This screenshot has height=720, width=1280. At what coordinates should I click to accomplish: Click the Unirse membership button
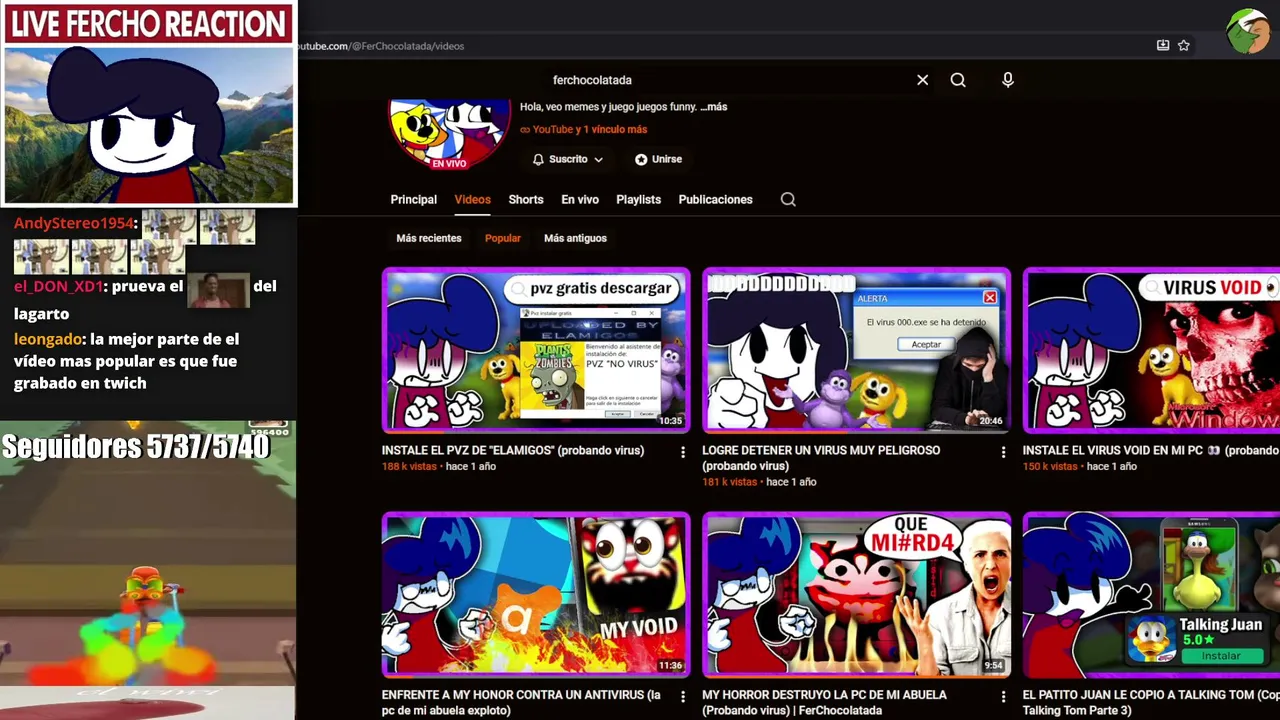tap(658, 159)
